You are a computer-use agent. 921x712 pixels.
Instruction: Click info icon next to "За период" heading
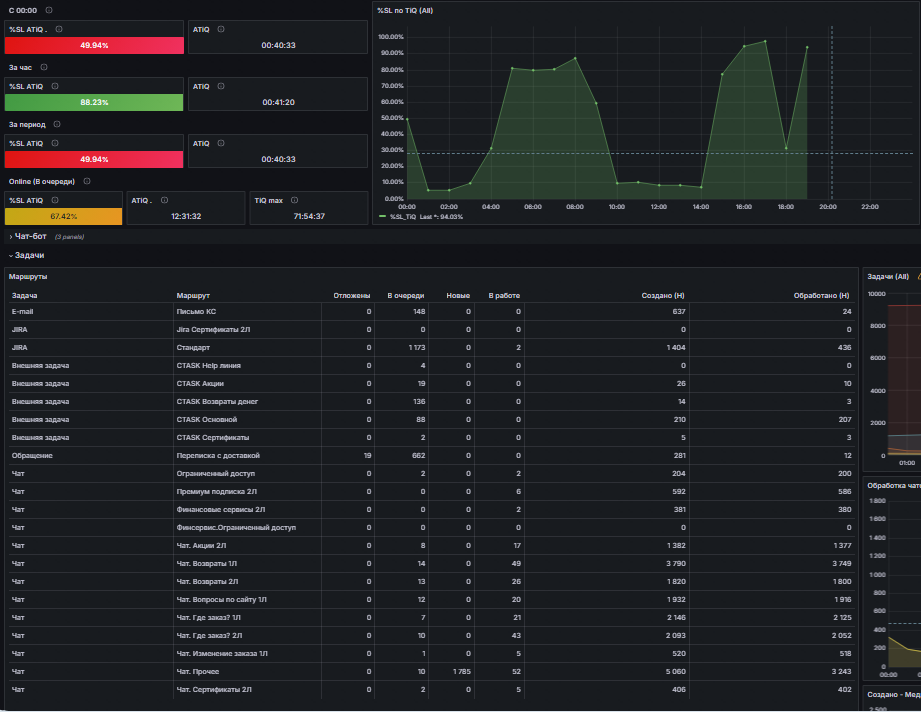pos(57,124)
